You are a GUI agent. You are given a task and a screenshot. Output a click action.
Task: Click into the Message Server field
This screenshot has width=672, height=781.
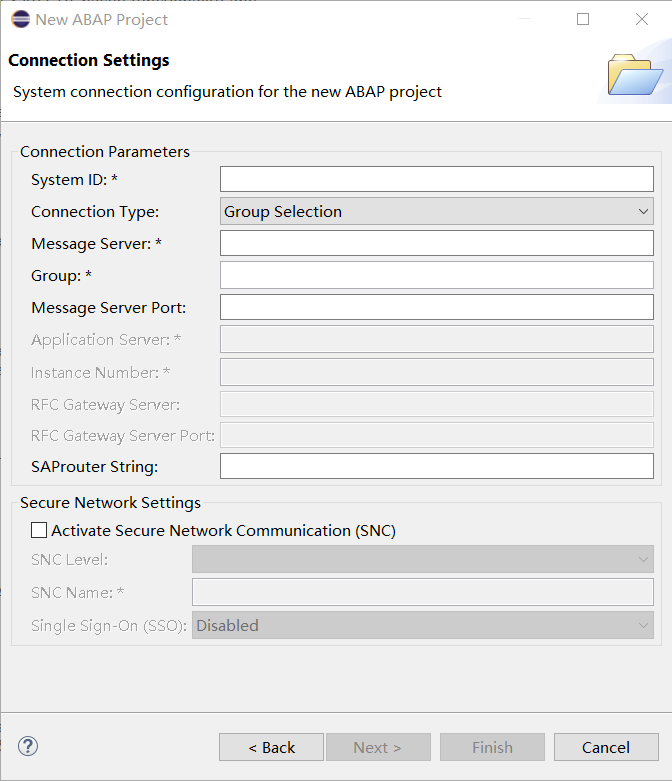[436, 243]
